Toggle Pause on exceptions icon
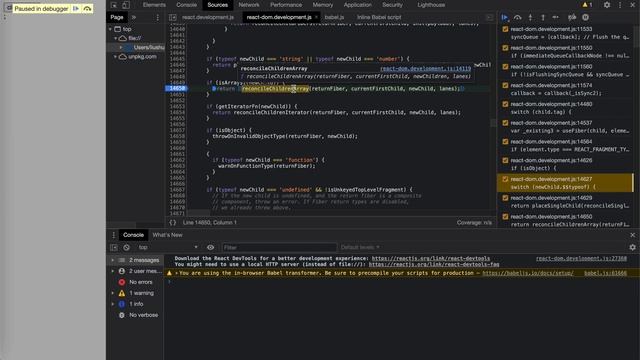This screenshot has height=360, width=640. coord(585,17)
